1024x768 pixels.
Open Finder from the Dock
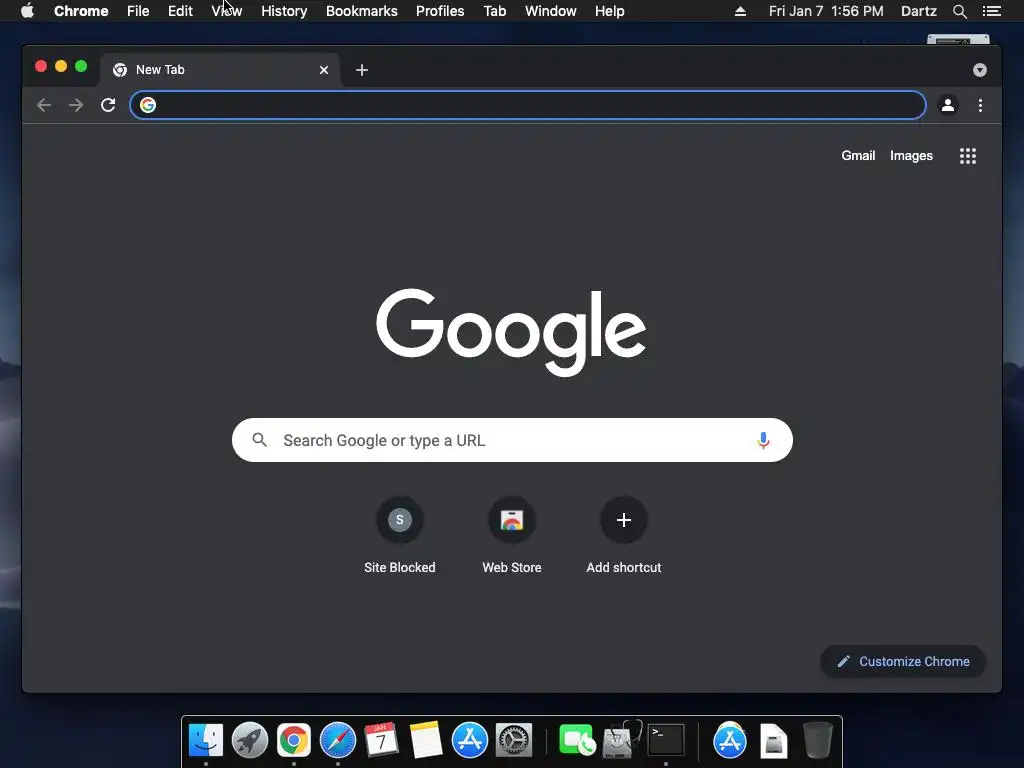206,741
